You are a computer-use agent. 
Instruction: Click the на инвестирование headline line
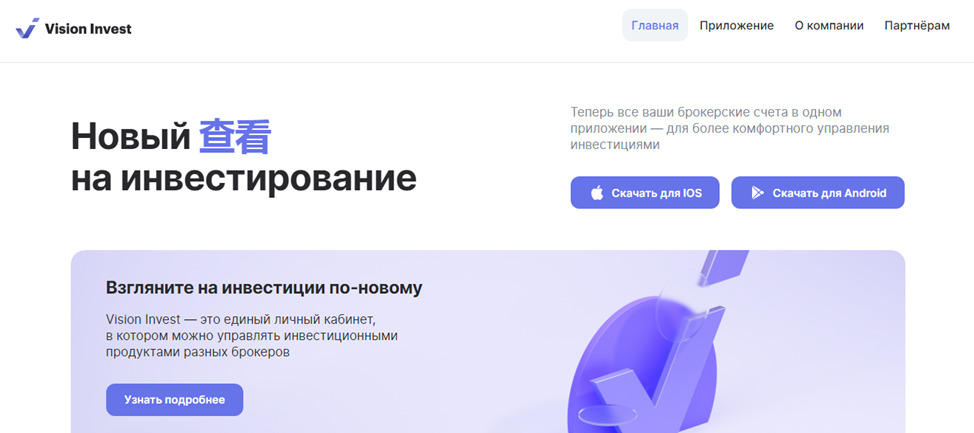coord(244,180)
